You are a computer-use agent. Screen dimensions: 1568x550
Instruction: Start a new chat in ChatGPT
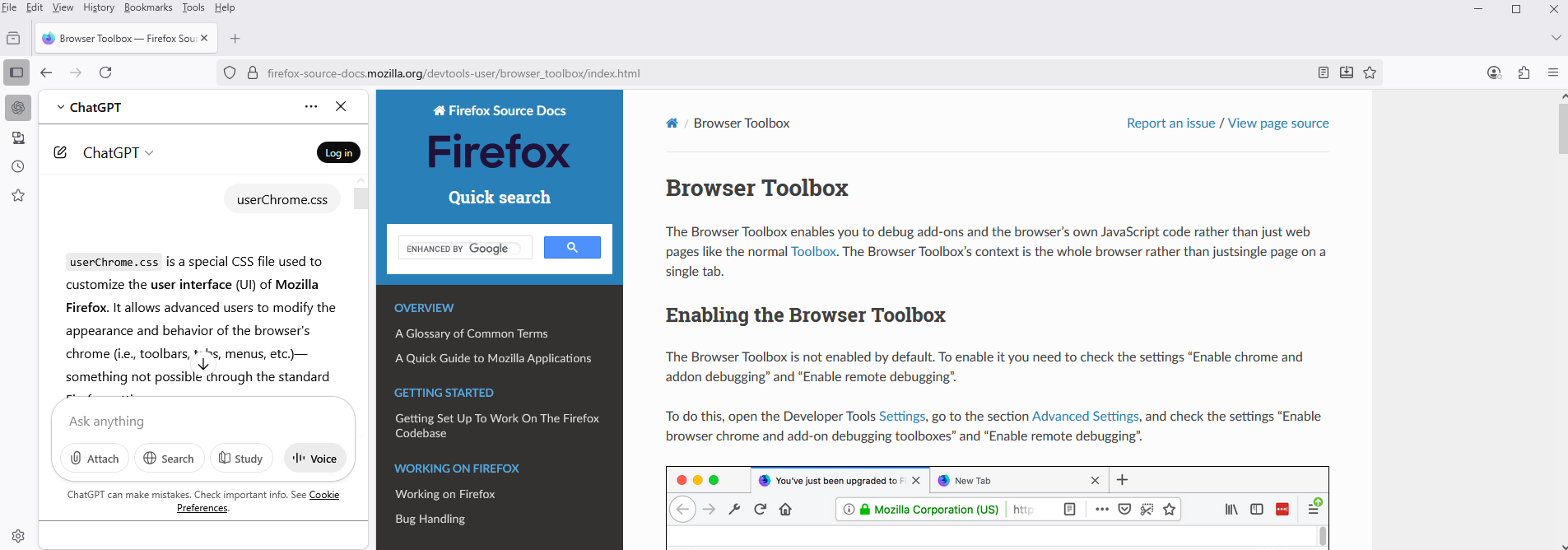[x=60, y=152]
